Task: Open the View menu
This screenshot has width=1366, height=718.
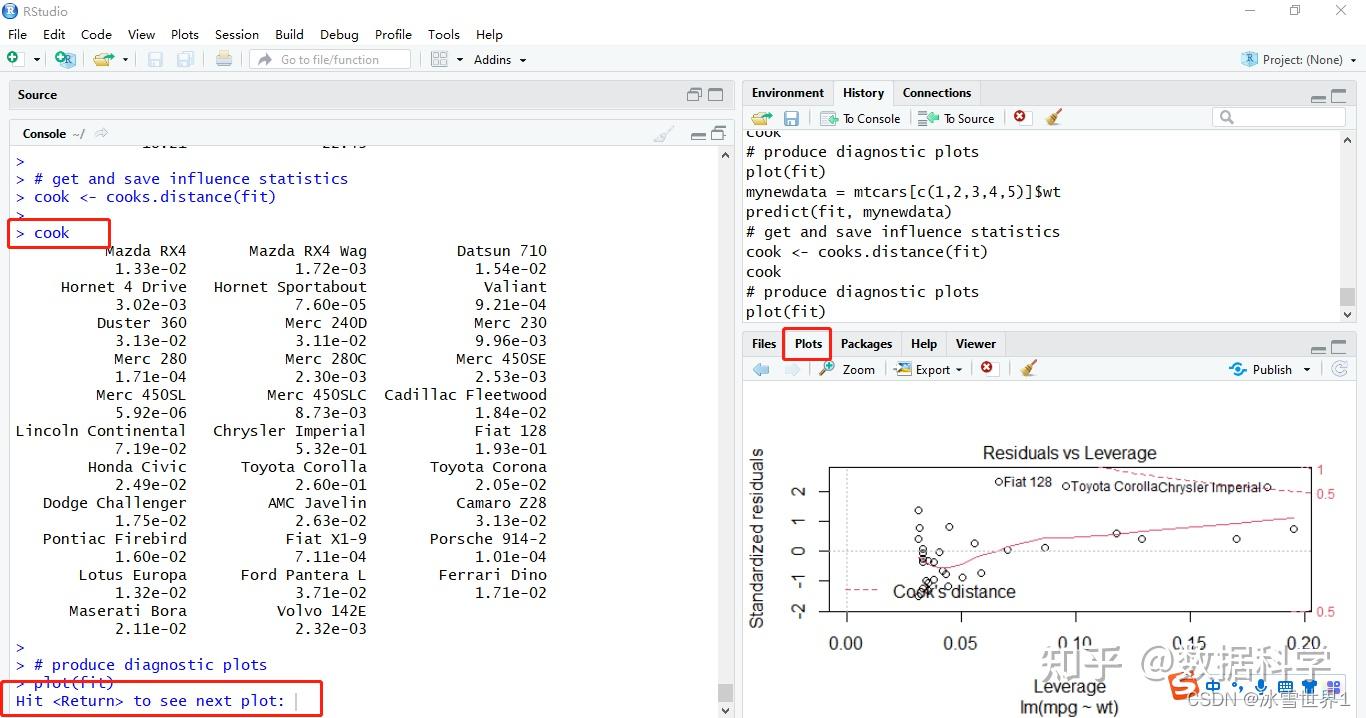Action: click(141, 34)
